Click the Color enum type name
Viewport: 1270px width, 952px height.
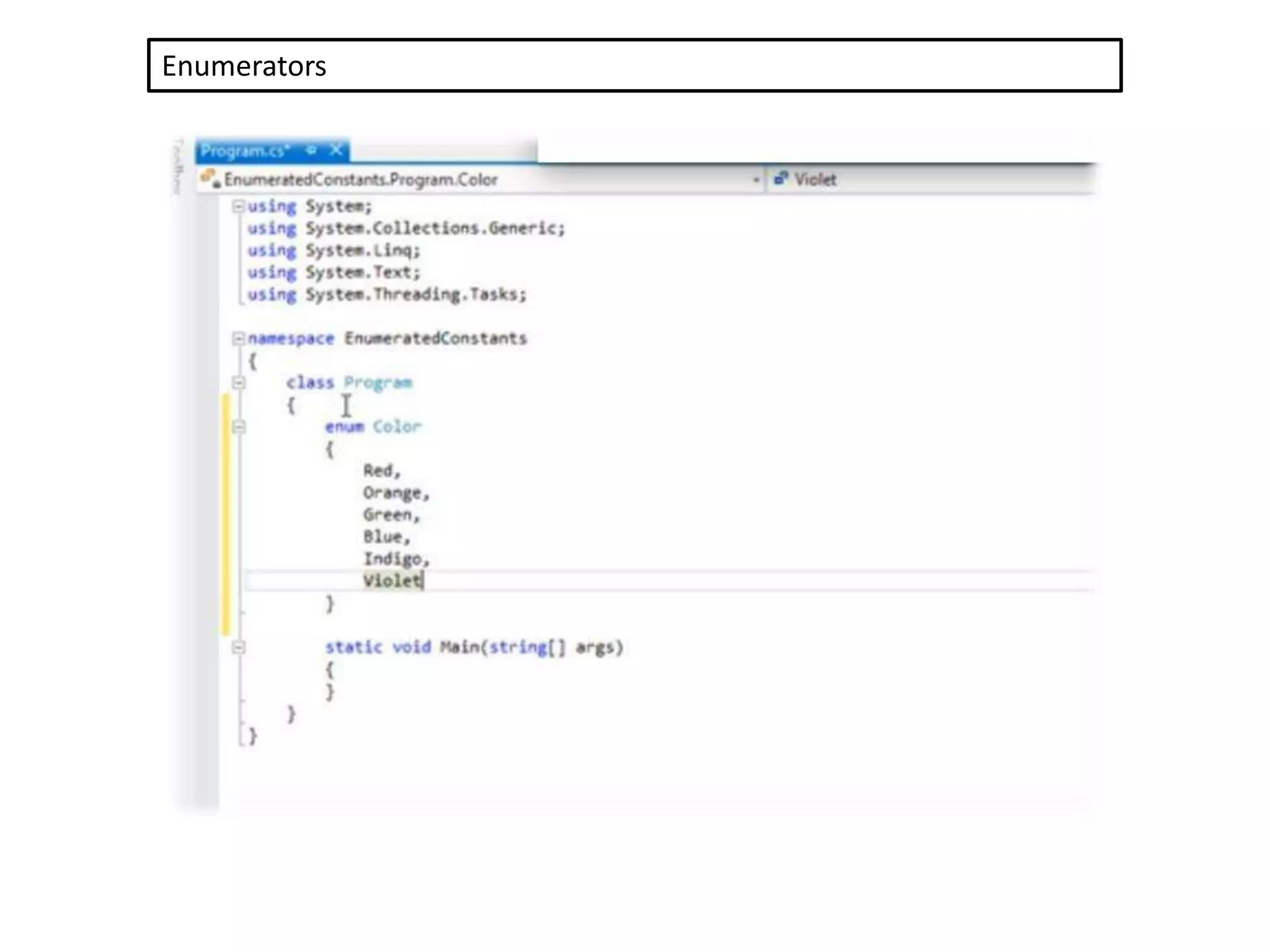[397, 426]
